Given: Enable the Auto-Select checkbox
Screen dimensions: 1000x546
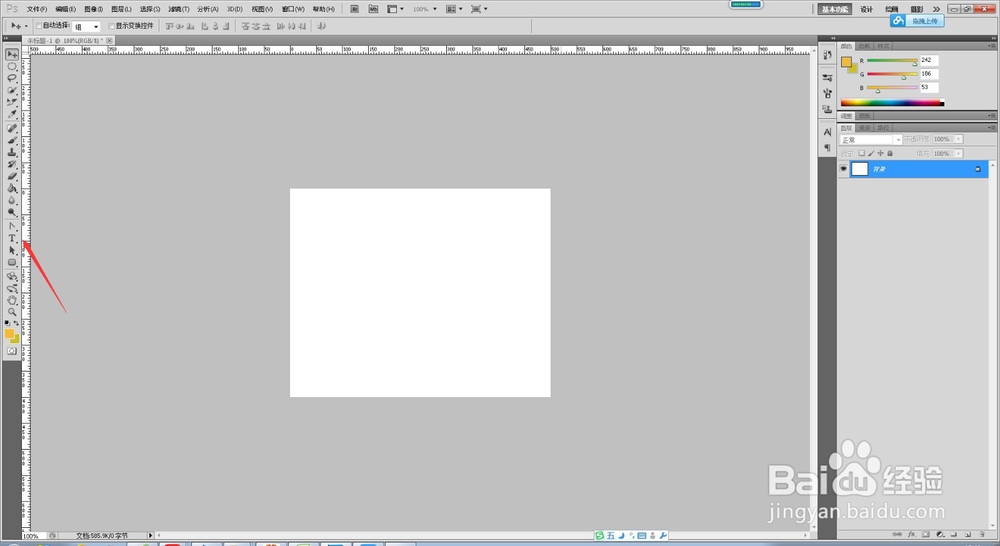Looking at the screenshot, I should (38, 26).
